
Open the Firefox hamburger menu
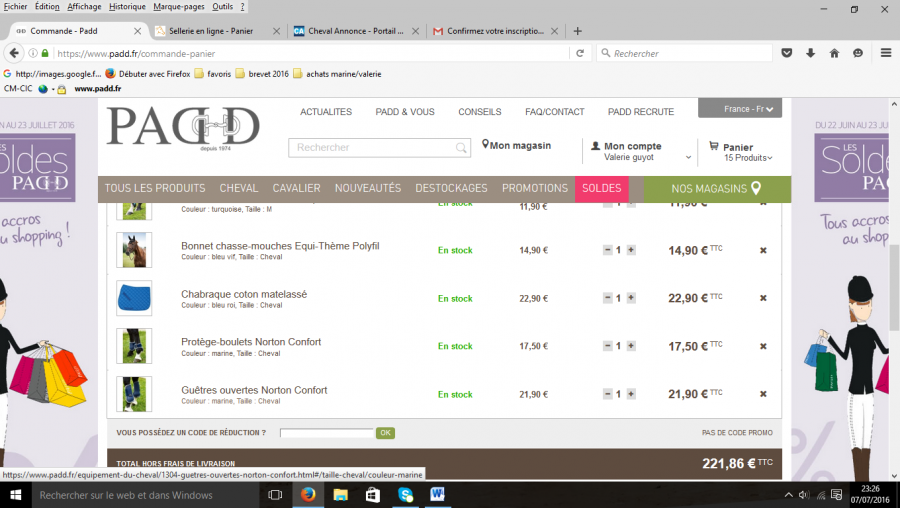(x=886, y=53)
